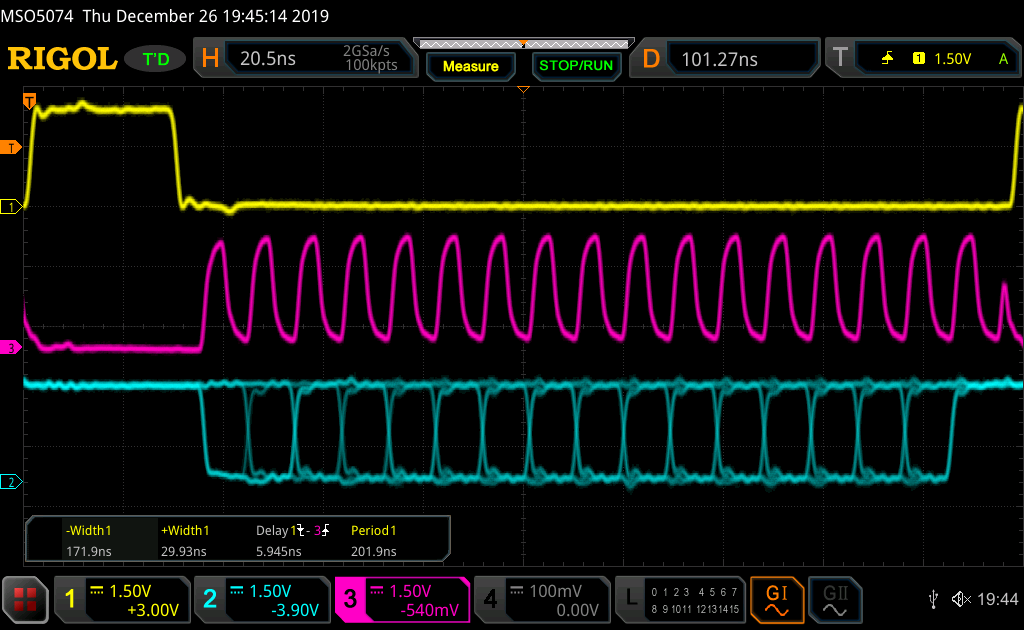Tap channel 3 offset -540mV value
Screen dimensions: 1024x630
pos(430,610)
